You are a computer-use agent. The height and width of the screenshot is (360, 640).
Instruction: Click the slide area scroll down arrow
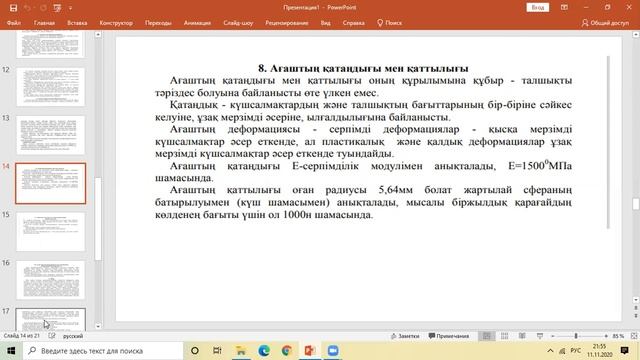point(636,300)
